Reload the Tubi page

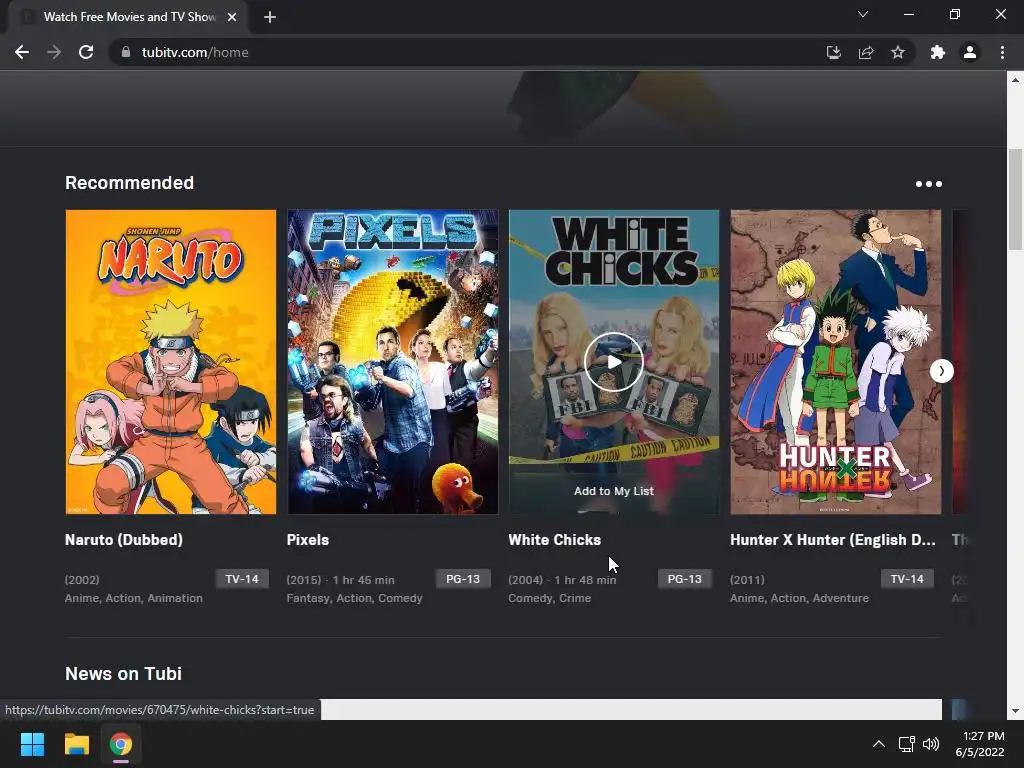click(86, 52)
